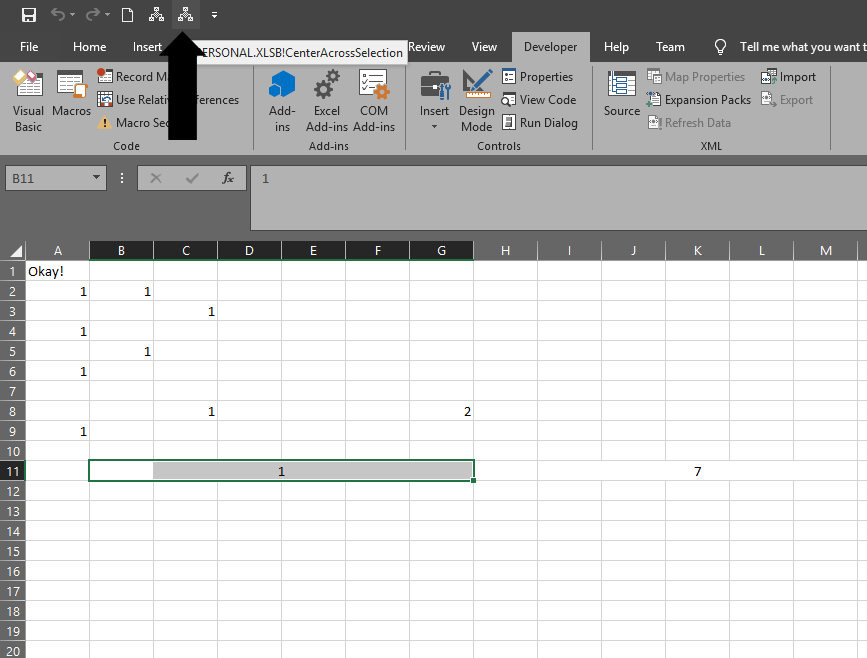Switch to the Insert tab
This screenshot has height=658, width=867.
(147, 47)
